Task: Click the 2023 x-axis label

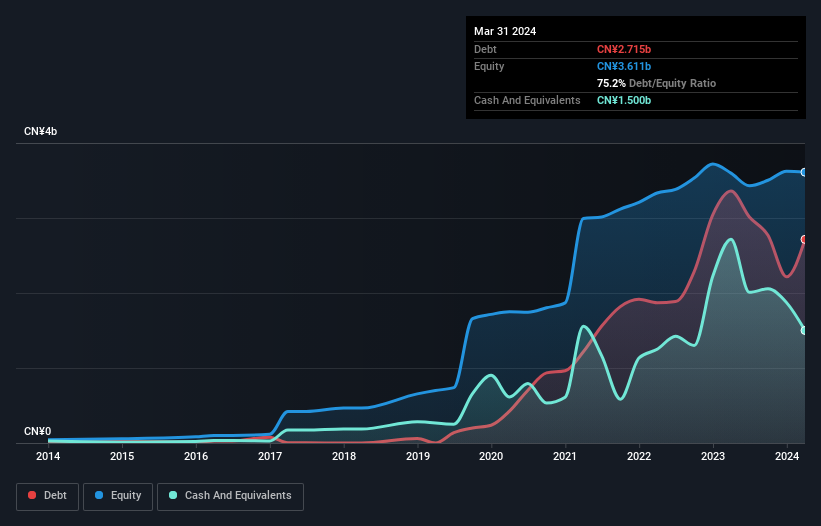Action: [713, 456]
